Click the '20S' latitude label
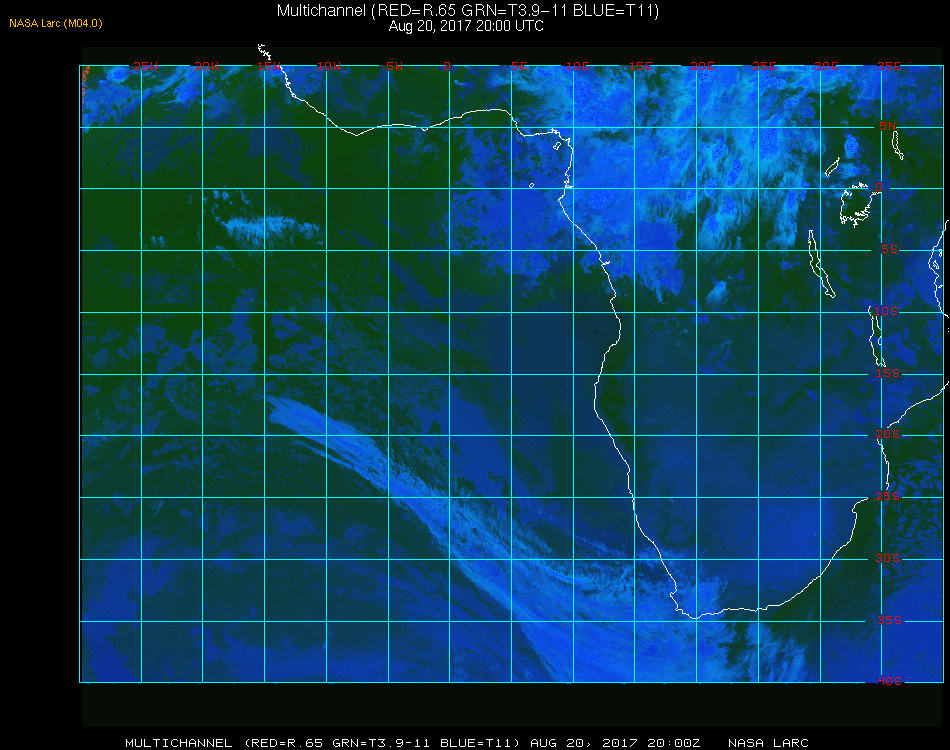This screenshot has width=950, height=750. (888, 435)
